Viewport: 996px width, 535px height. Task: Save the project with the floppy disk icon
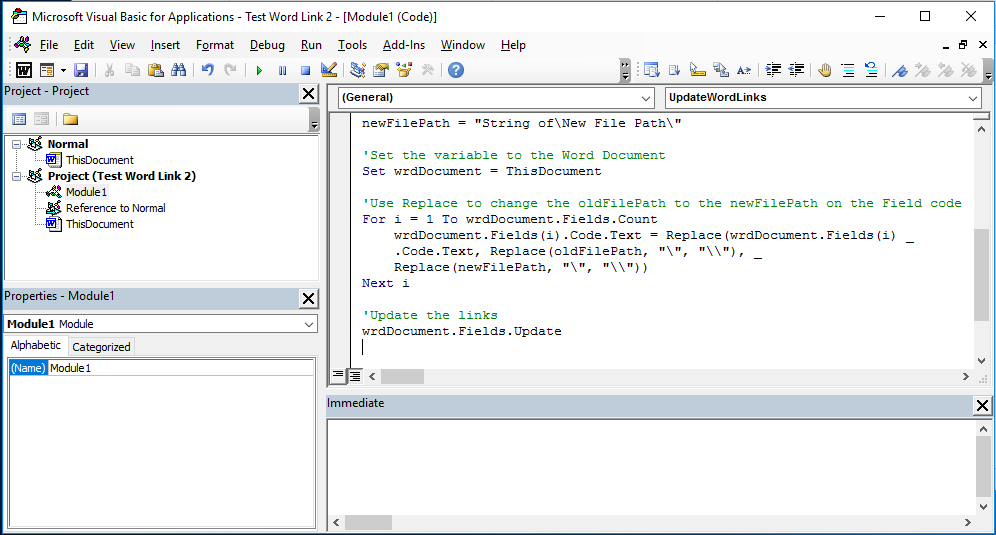[x=81, y=70]
